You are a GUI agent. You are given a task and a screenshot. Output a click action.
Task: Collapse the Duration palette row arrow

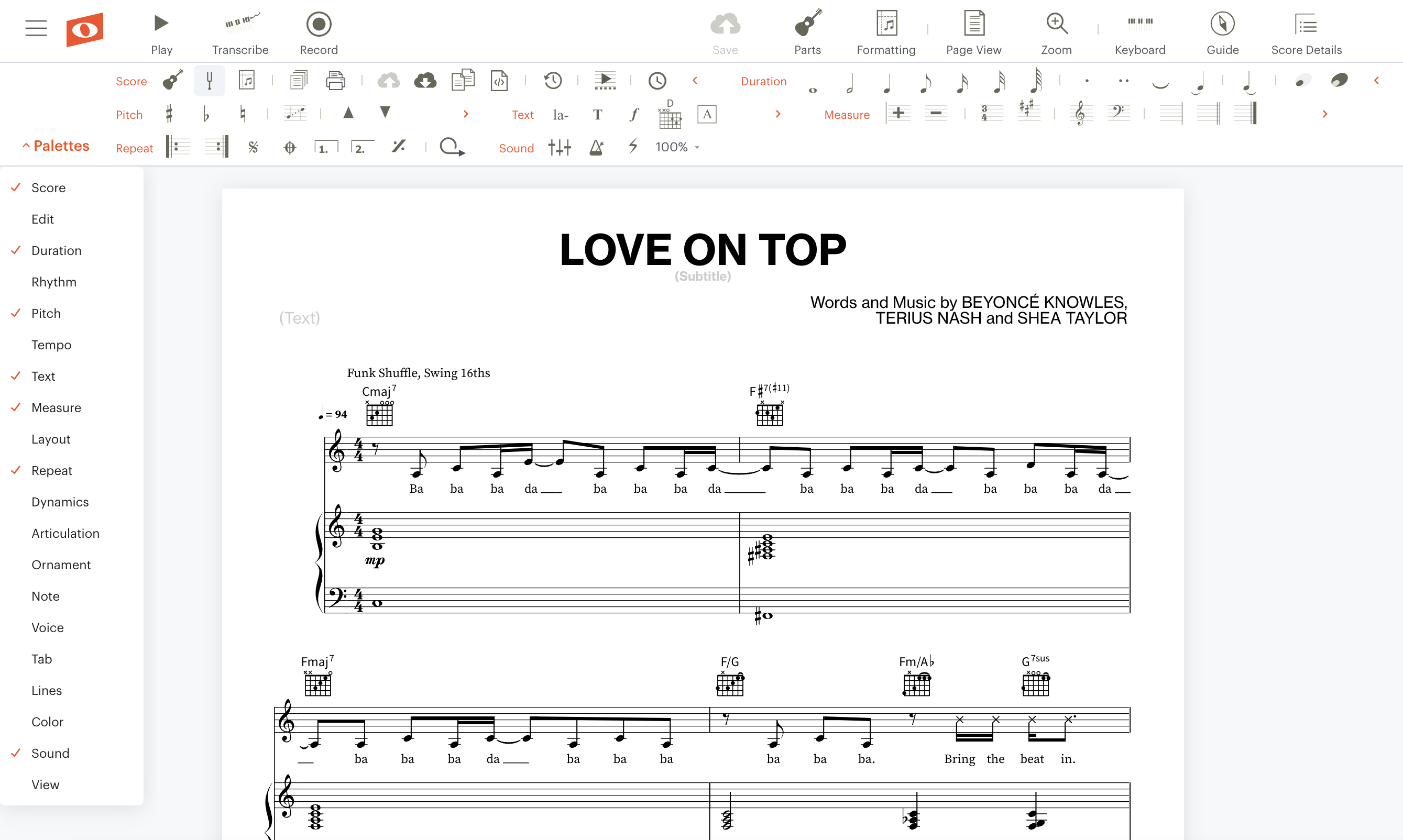pos(1376,80)
